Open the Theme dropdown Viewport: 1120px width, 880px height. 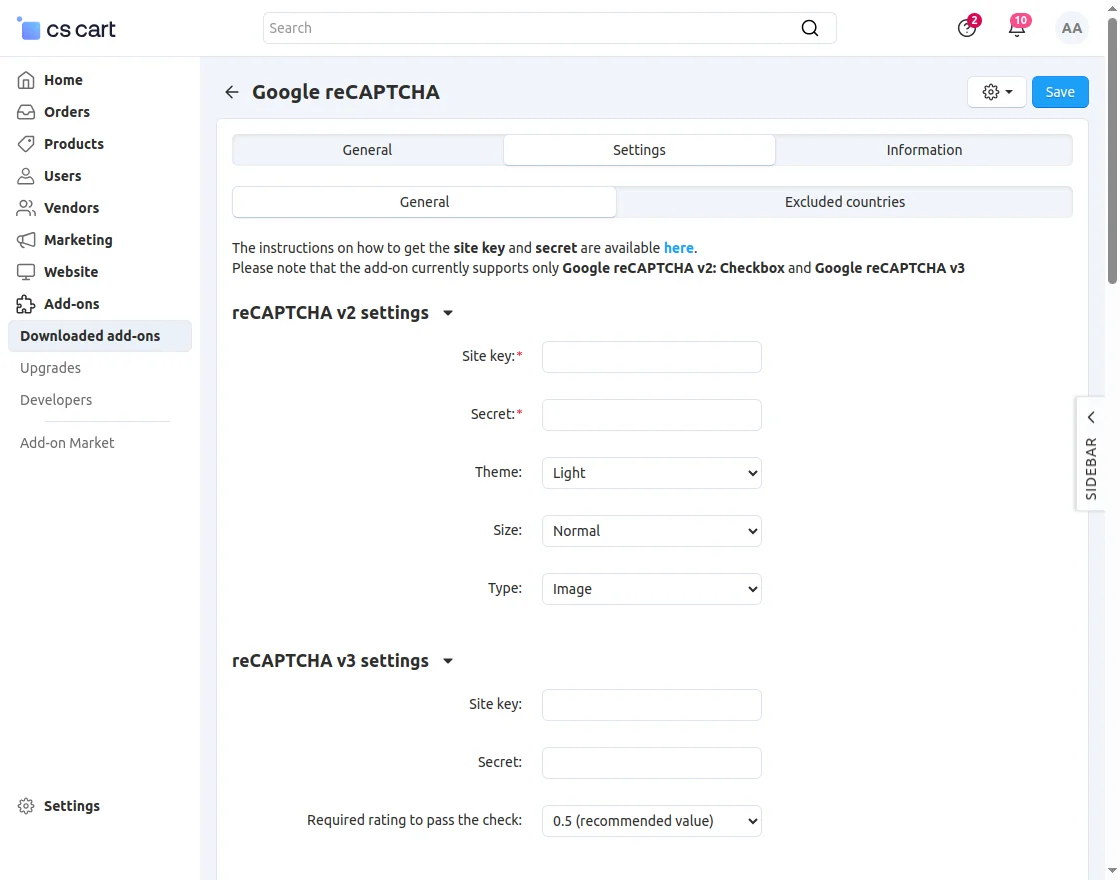[x=651, y=473]
